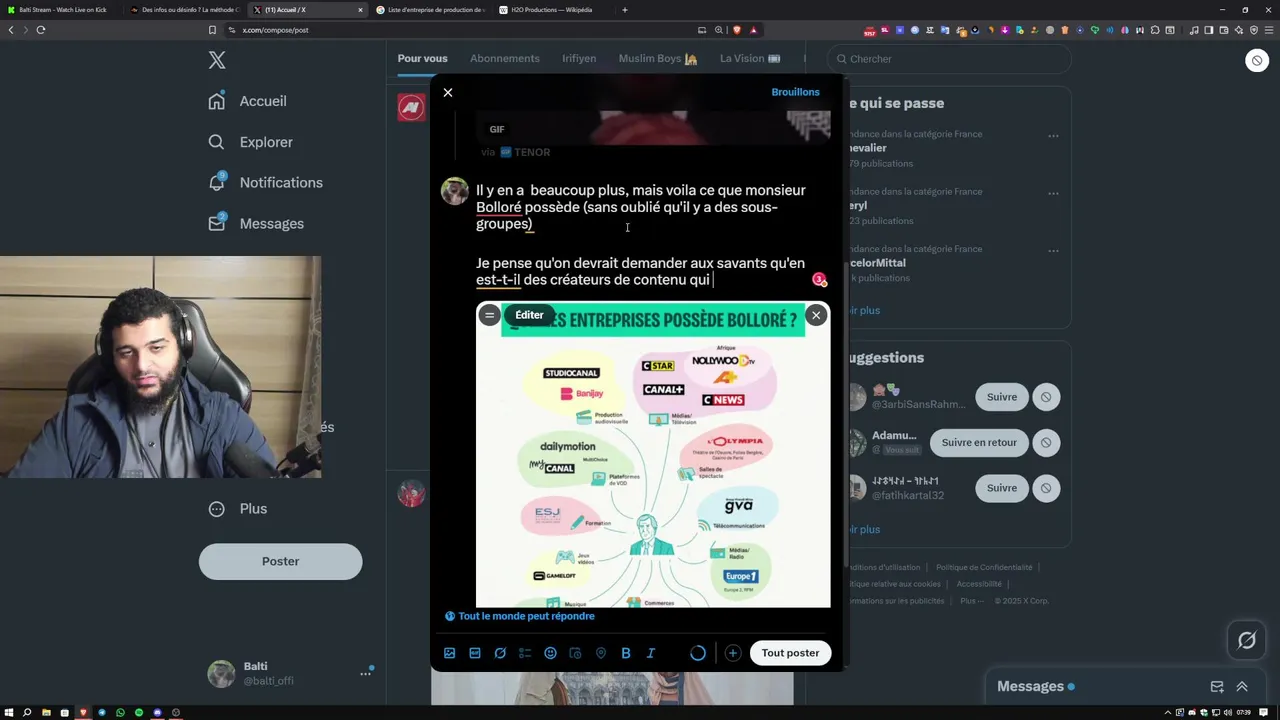Switch to Kick Balti Stream browser tab
The height and width of the screenshot is (720, 1280).
[62, 10]
